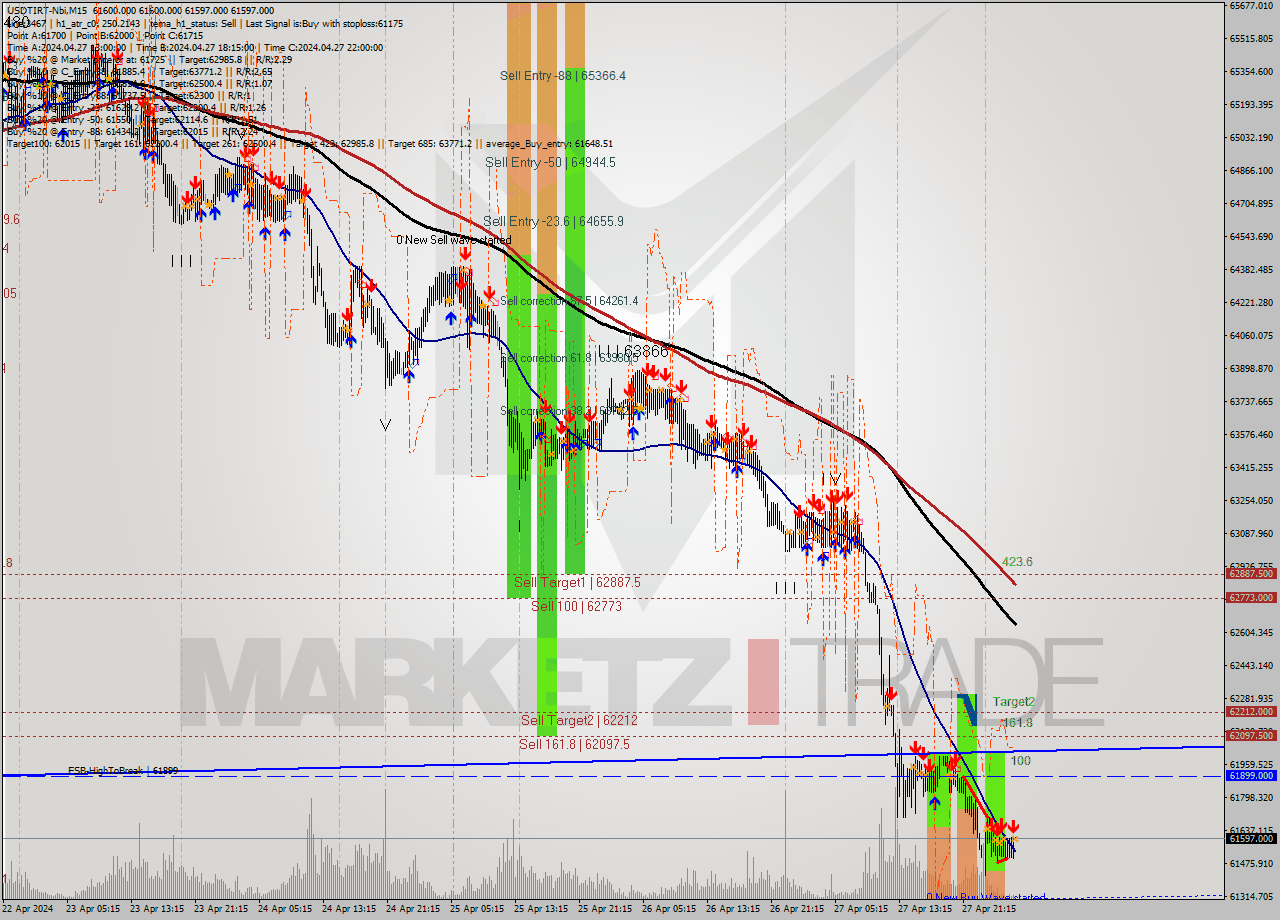The height and width of the screenshot is (920, 1280).
Task: Click the '27 Apr 13:15' time axis label
Action: tap(926, 909)
